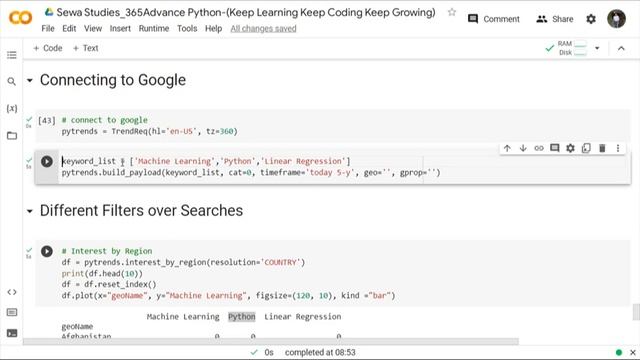This screenshot has width=640, height=360.
Task: Open the selected cell's editor settings gear
Action: (570, 148)
